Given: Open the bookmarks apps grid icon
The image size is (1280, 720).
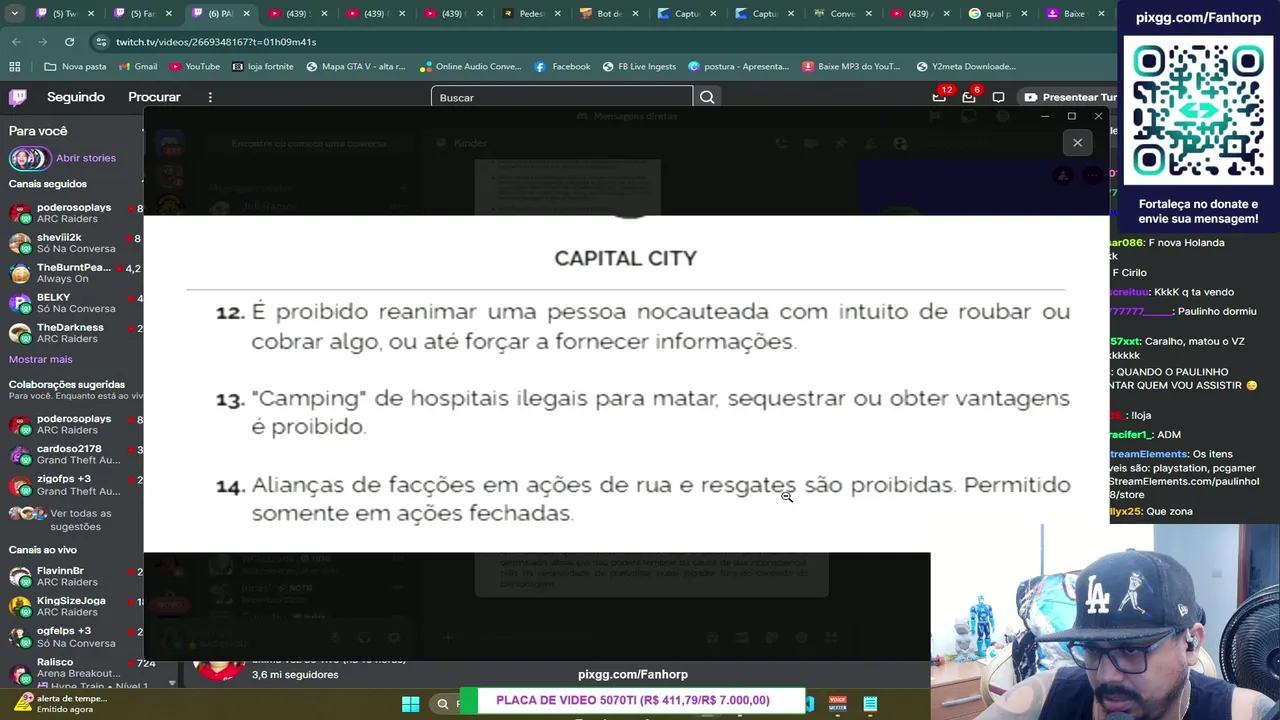Looking at the screenshot, I should (14, 67).
